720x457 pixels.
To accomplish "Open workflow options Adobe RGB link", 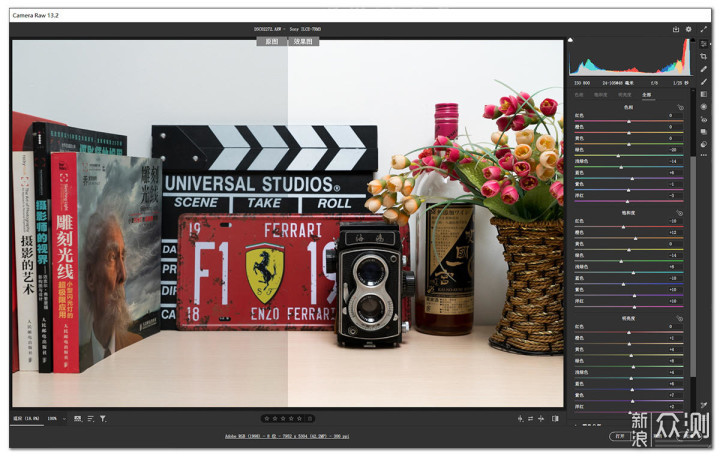I will coord(287,436).
